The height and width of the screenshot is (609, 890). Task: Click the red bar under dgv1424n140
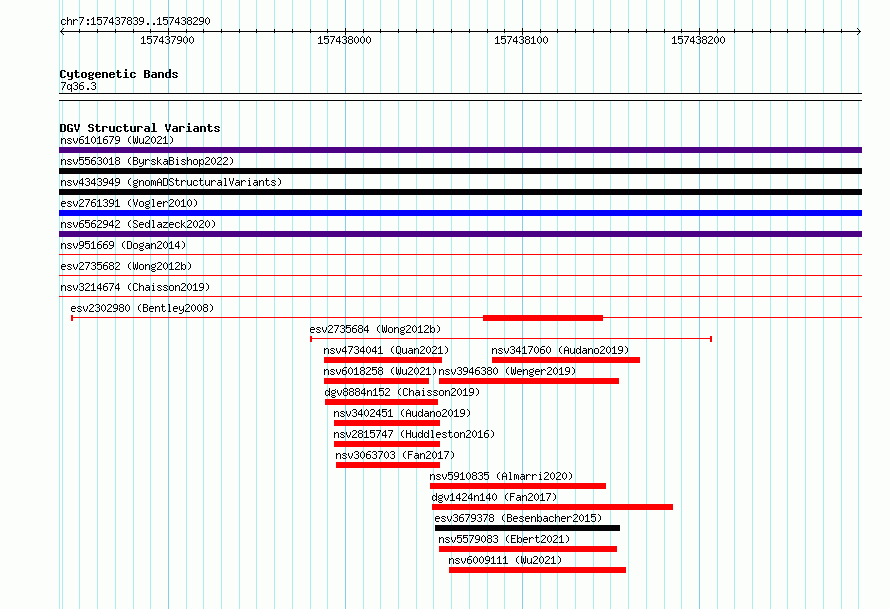(x=552, y=507)
